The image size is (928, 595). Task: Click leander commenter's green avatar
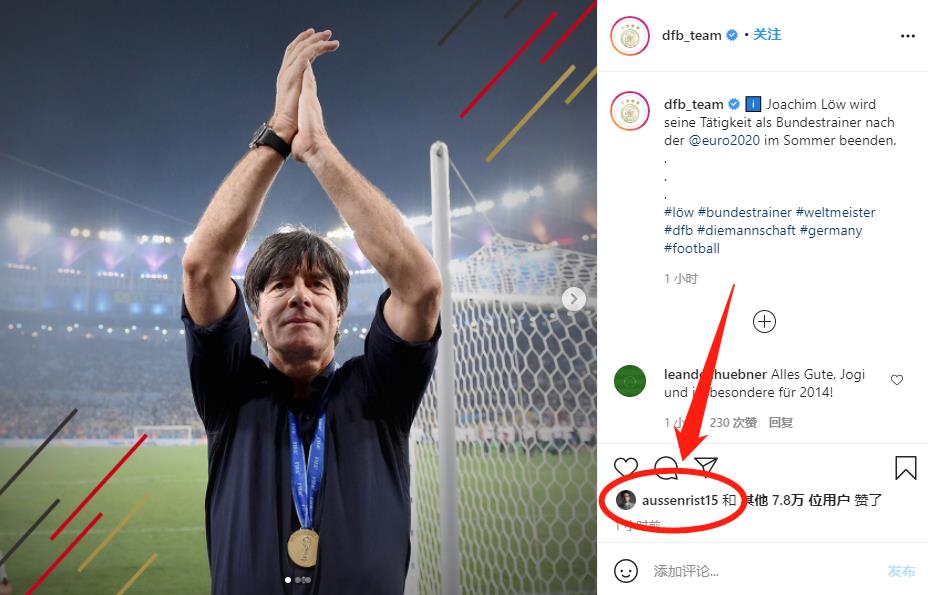630,382
